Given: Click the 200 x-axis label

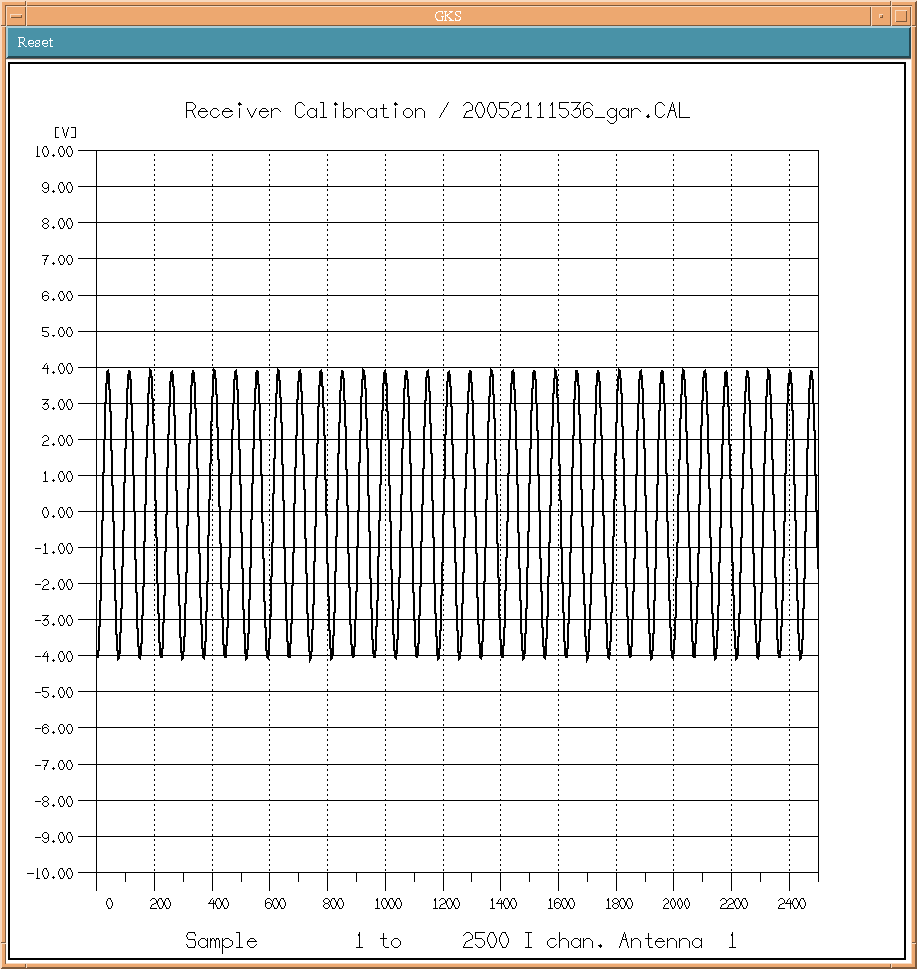Looking at the screenshot, I should tap(160, 904).
